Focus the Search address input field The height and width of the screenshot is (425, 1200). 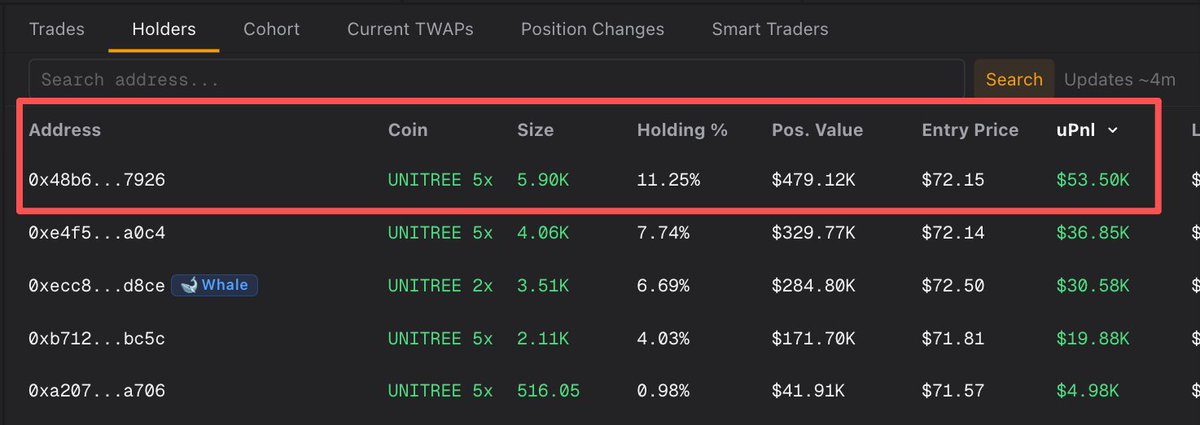496,80
